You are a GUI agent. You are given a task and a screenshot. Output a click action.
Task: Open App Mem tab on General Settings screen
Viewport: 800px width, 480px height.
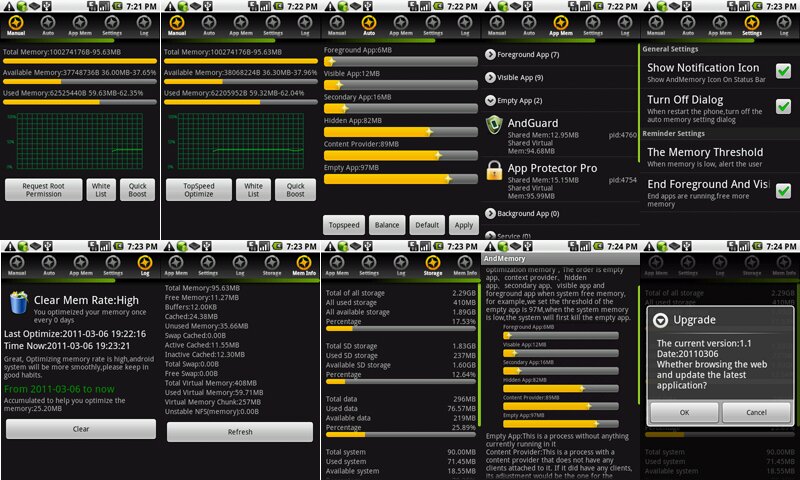(719, 26)
